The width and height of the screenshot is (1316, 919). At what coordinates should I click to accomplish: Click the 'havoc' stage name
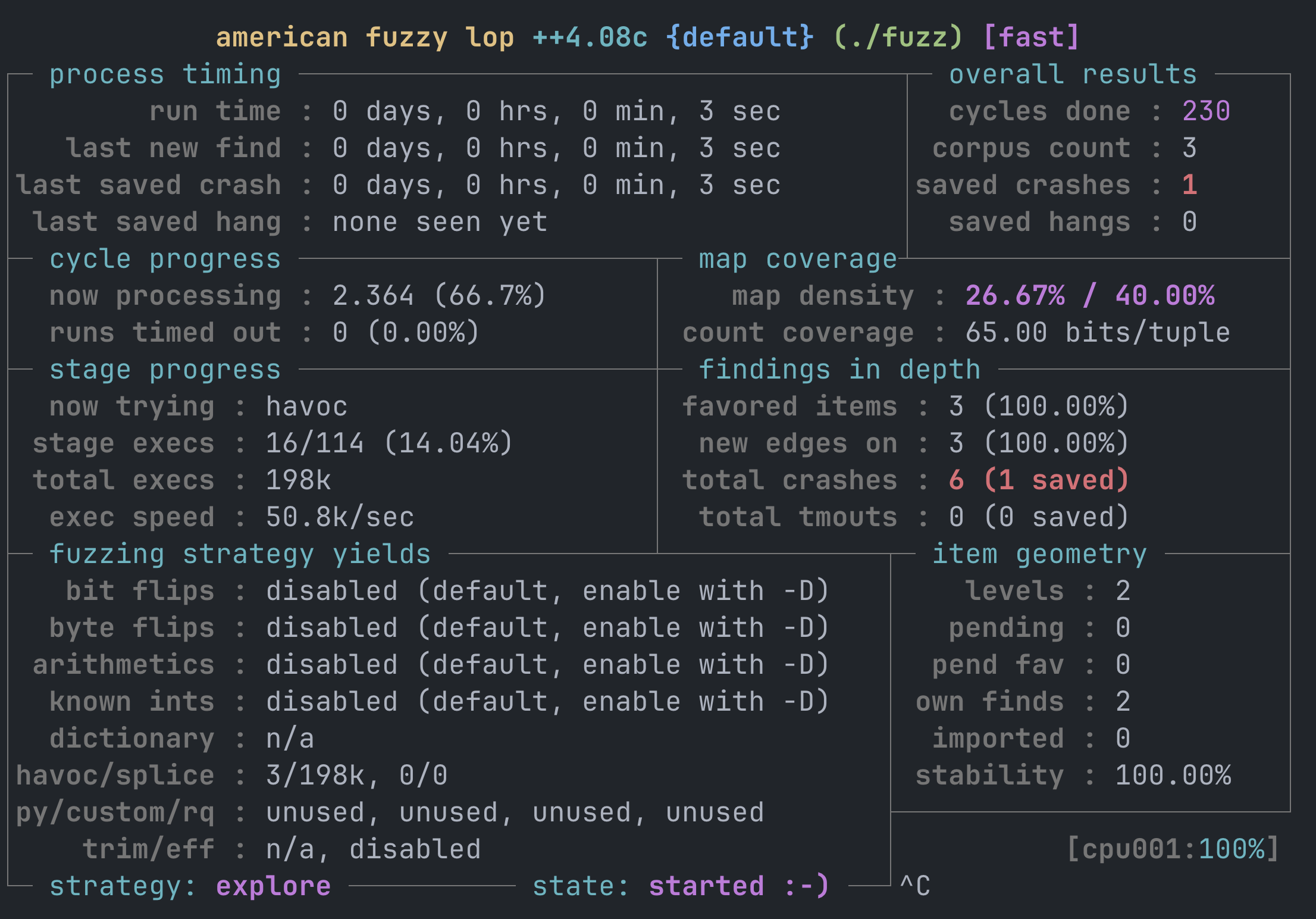pyautogui.click(x=306, y=407)
